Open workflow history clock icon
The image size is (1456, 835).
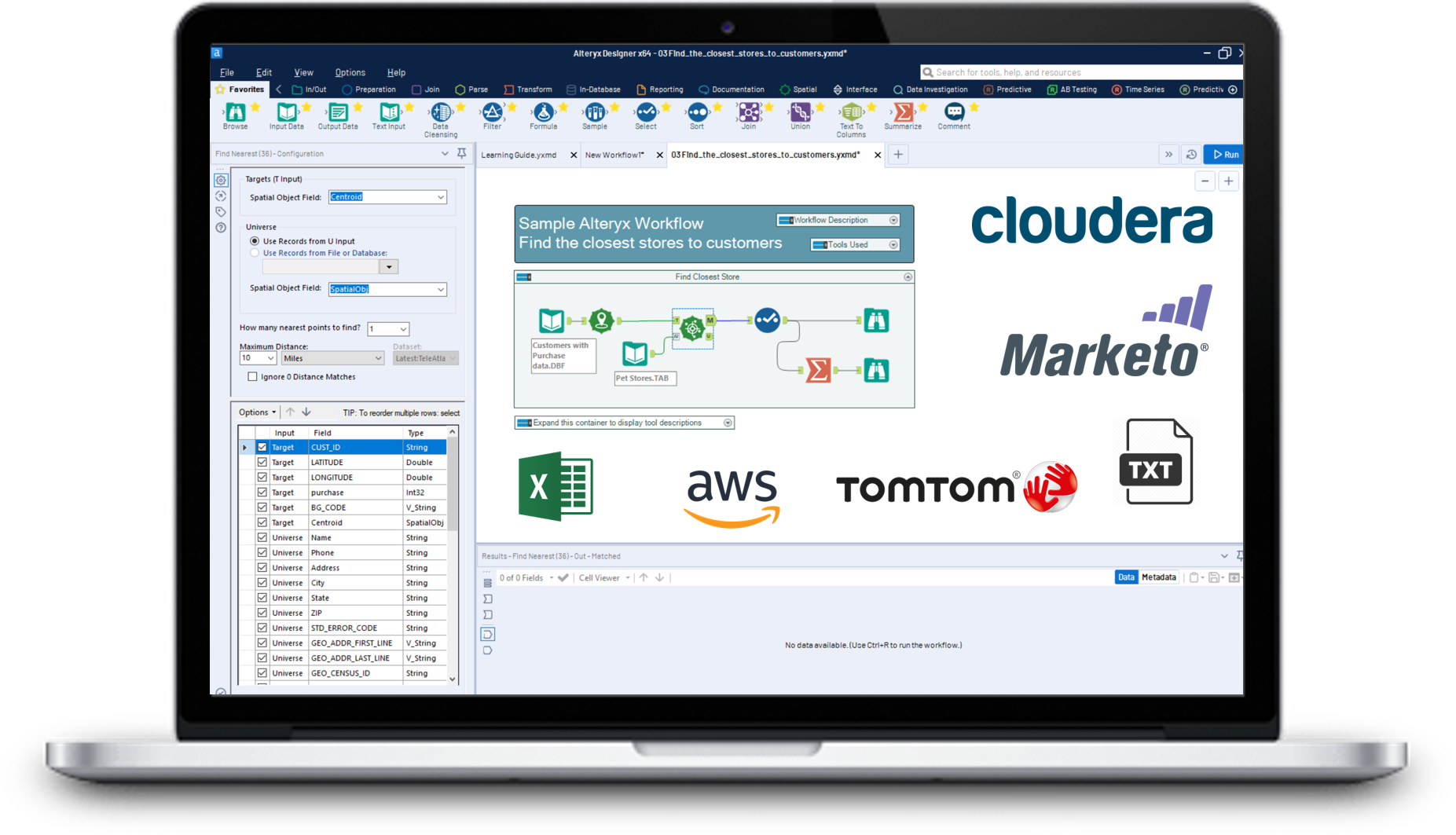point(1191,155)
